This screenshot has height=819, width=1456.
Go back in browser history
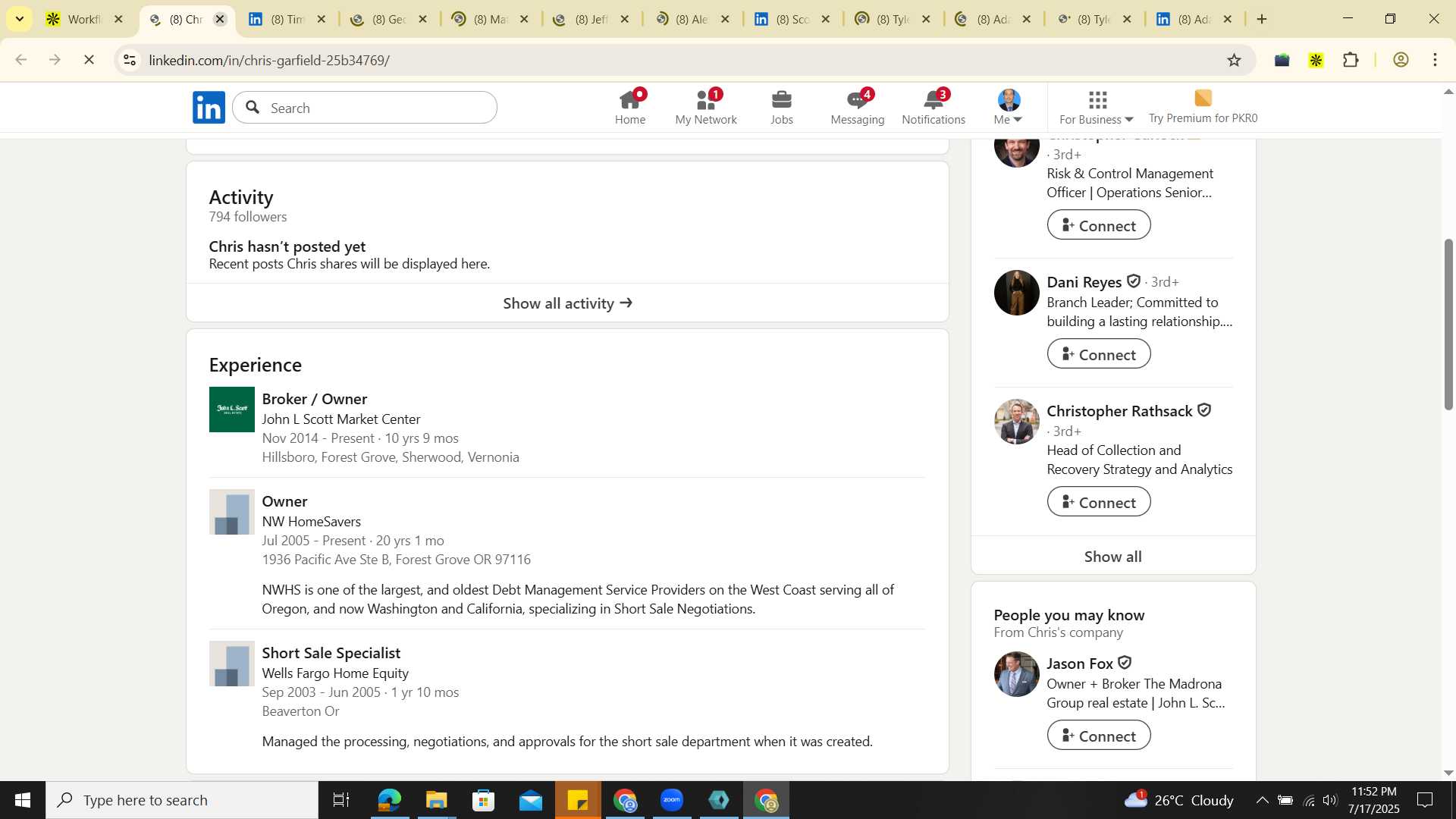[x=21, y=60]
